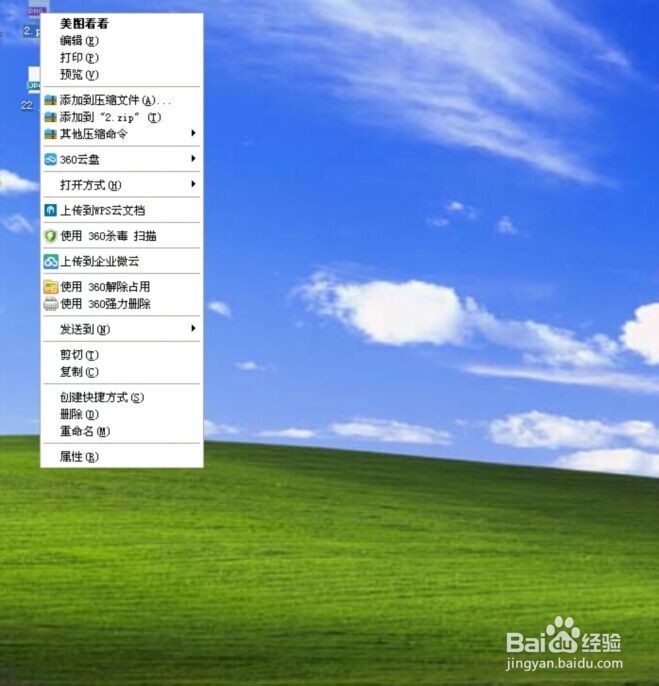Expand the 360云盘 submenu arrow

pyautogui.click(x=193, y=158)
